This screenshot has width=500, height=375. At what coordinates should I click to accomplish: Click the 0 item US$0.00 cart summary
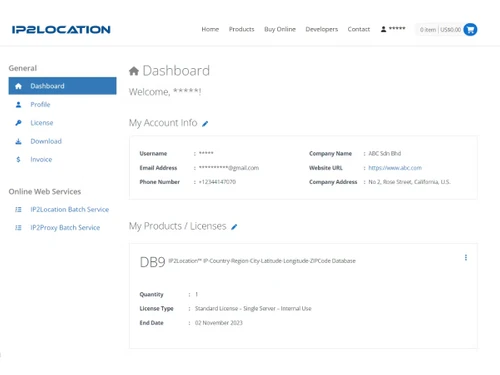(440, 30)
